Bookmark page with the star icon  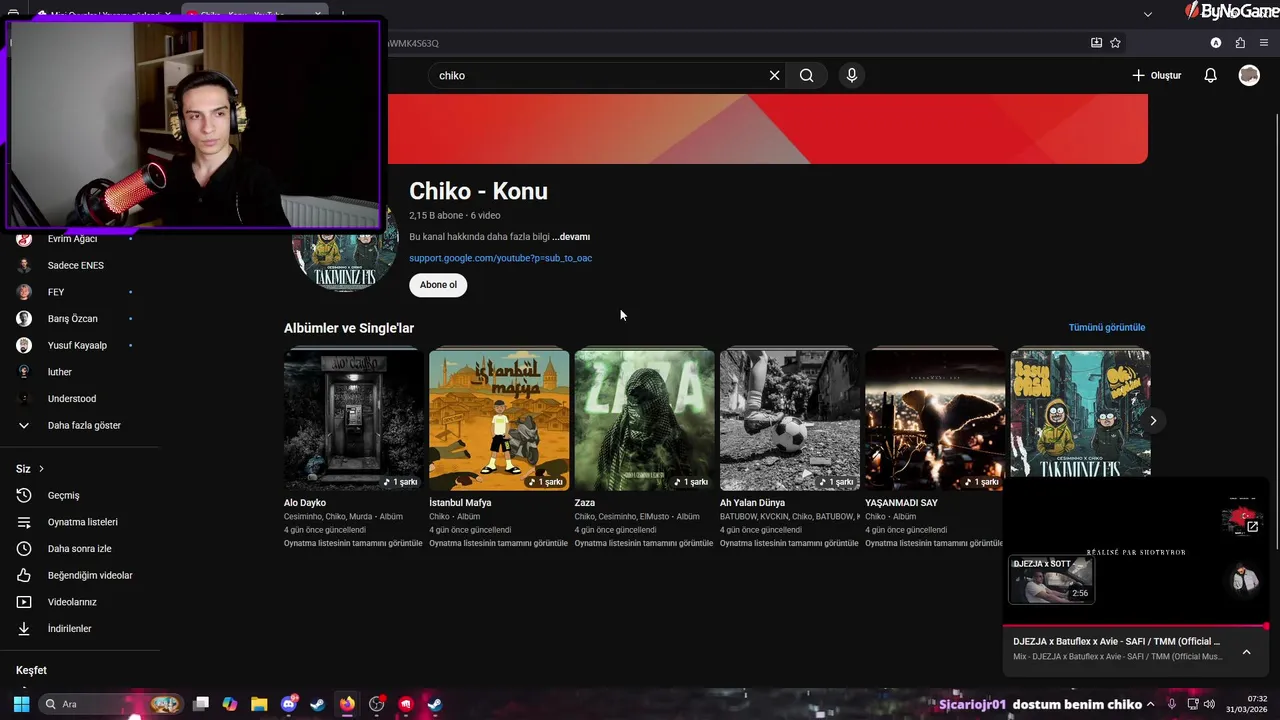click(x=1115, y=43)
